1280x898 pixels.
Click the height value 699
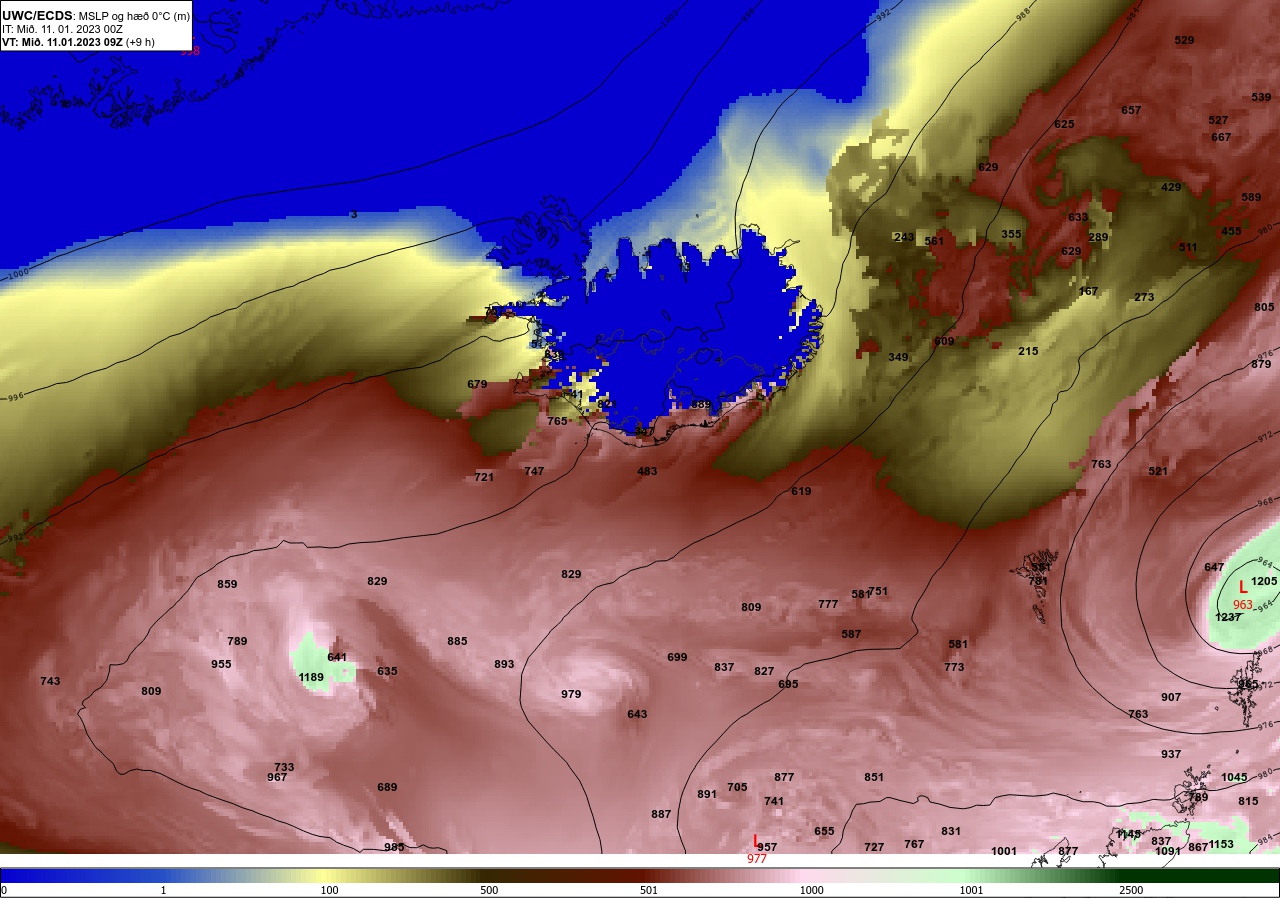point(677,657)
